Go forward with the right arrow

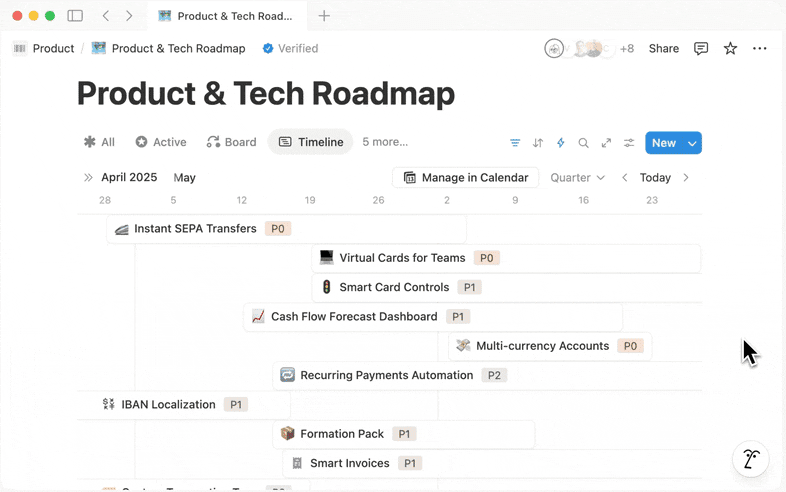click(x=129, y=16)
